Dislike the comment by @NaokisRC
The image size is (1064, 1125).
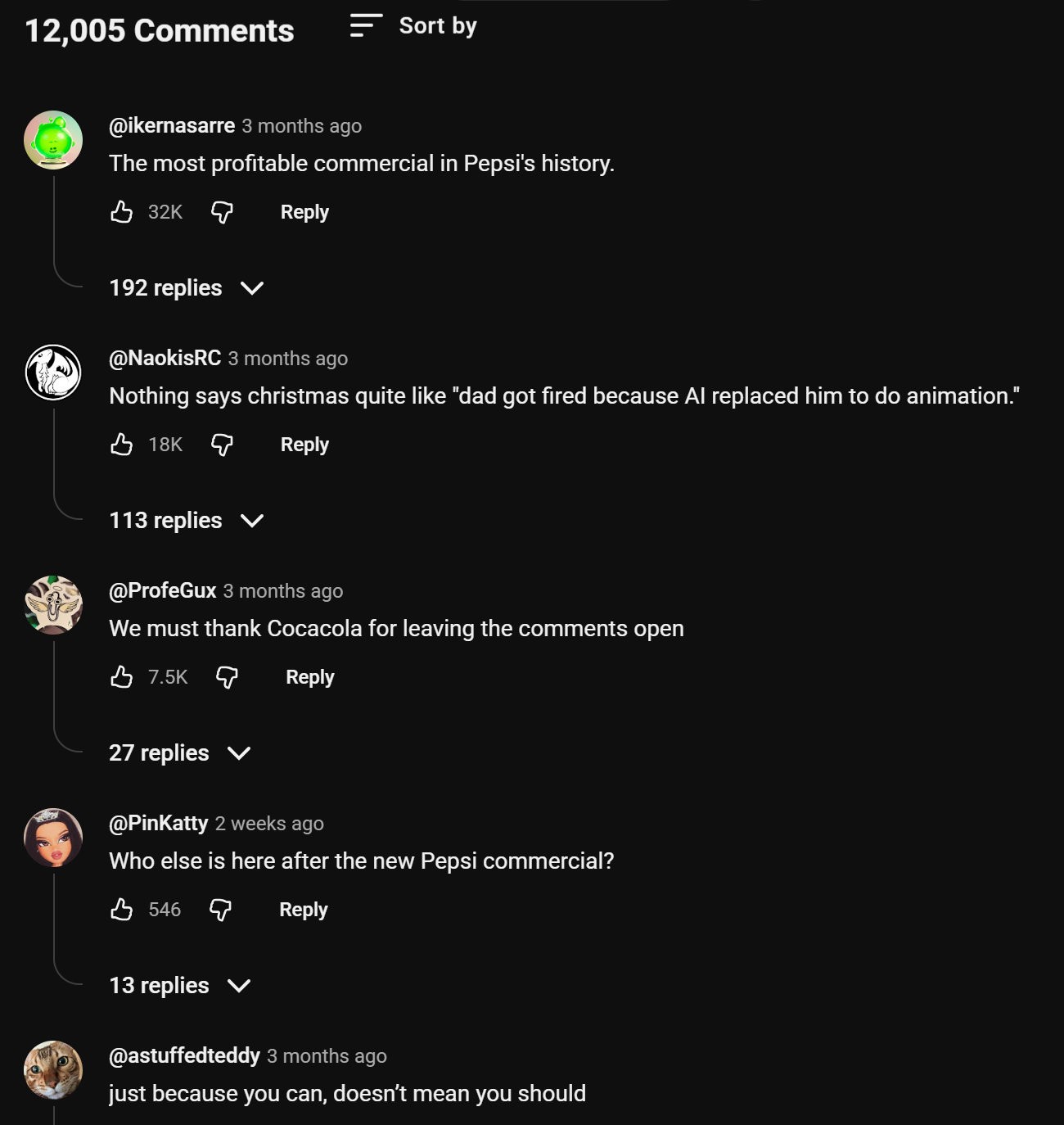tap(222, 445)
